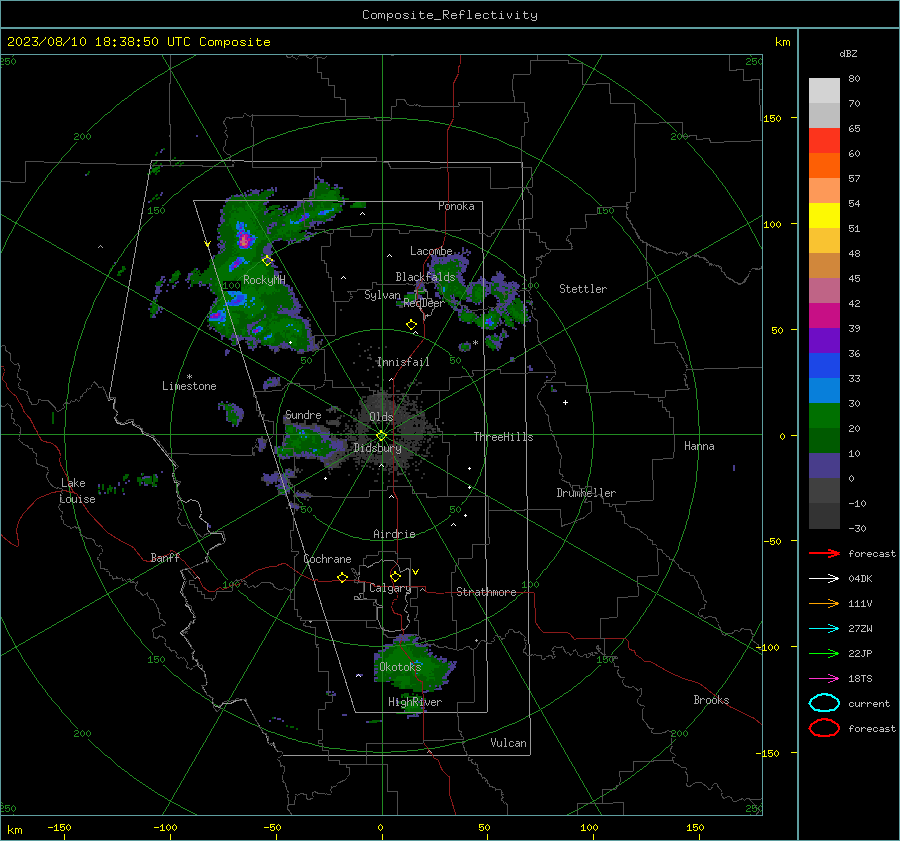900x841 pixels.
Task: Click the Airdrie label
Action: tap(394, 534)
